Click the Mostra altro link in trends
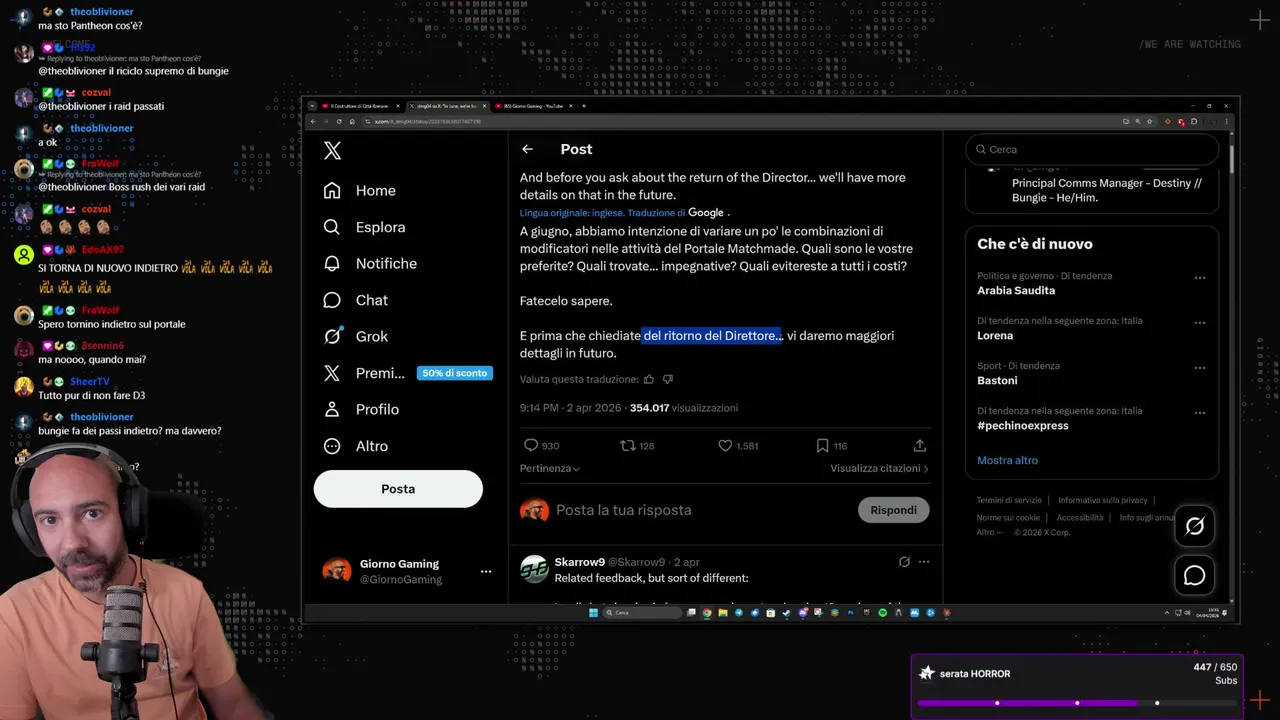 point(1007,460)
